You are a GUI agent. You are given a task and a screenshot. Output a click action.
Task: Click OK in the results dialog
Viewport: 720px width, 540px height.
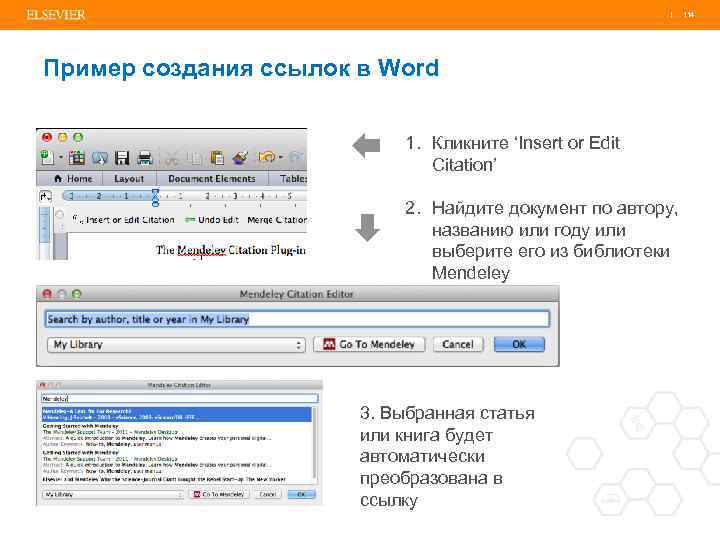click(301, 495)
